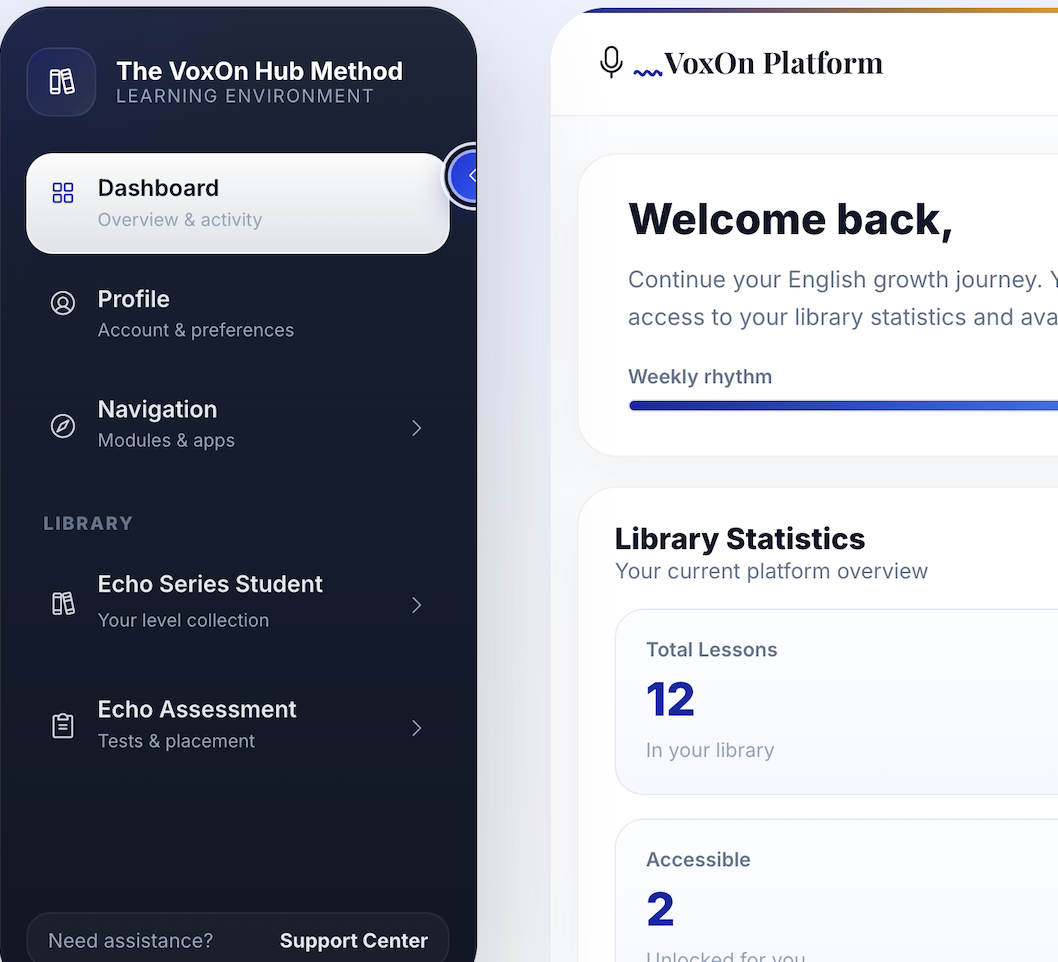Click the 'LEARNING ENVIRONMENT' subtitle
Image resolution: width=1058 pixels, height=962 pixels.
(x=245, y=96)
